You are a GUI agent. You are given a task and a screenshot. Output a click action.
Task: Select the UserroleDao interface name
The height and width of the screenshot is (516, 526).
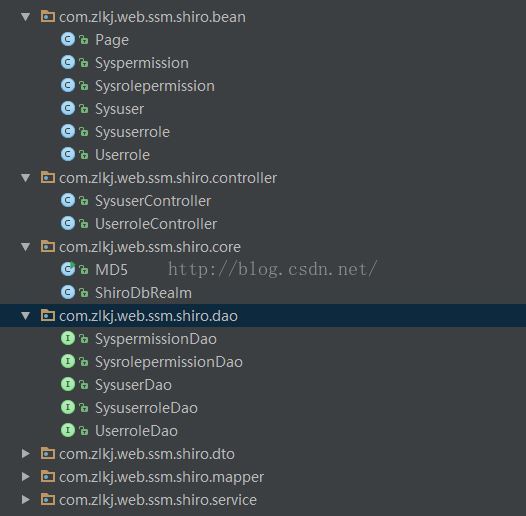pos(137,431)
